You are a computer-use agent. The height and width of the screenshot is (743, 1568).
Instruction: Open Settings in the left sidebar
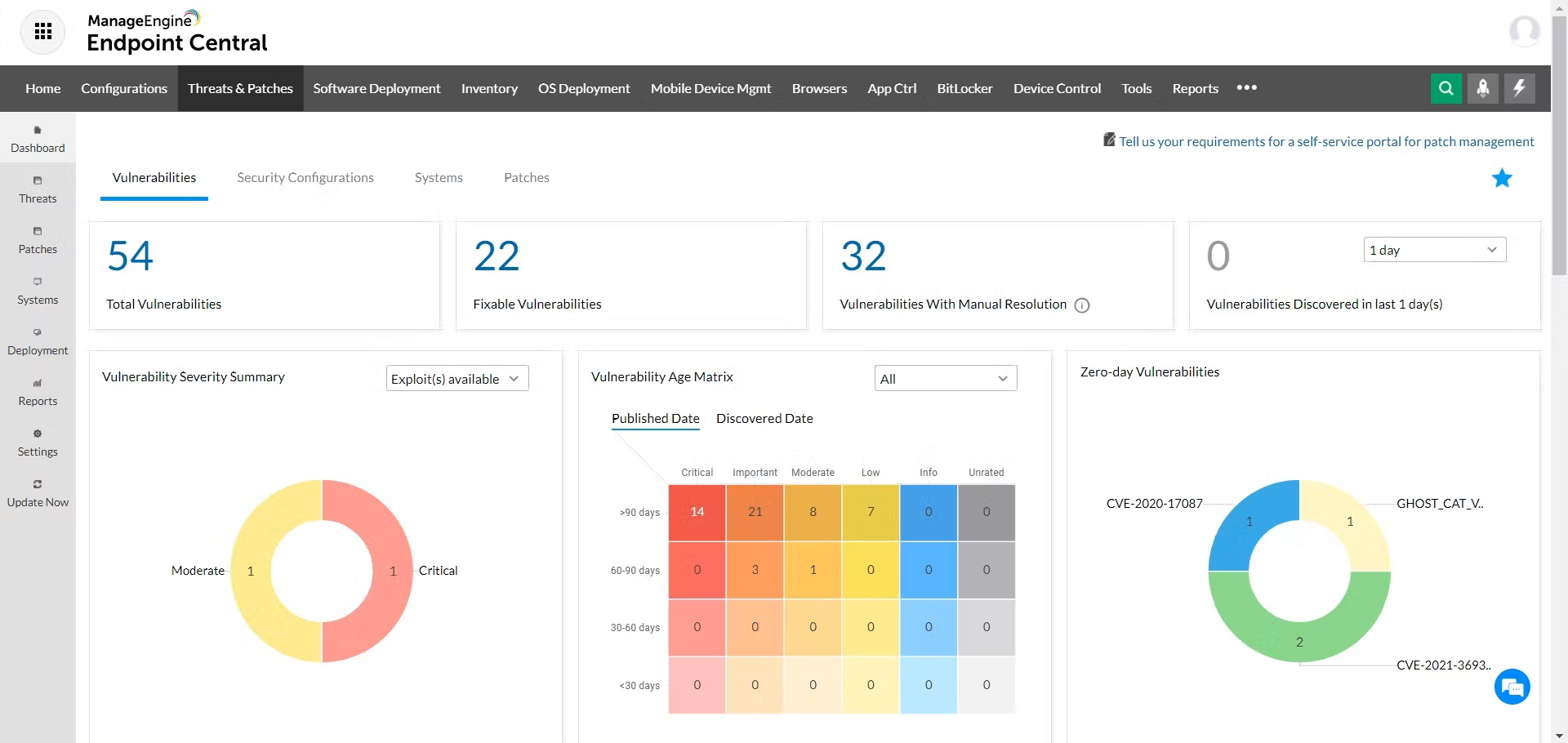click(38, 443)
